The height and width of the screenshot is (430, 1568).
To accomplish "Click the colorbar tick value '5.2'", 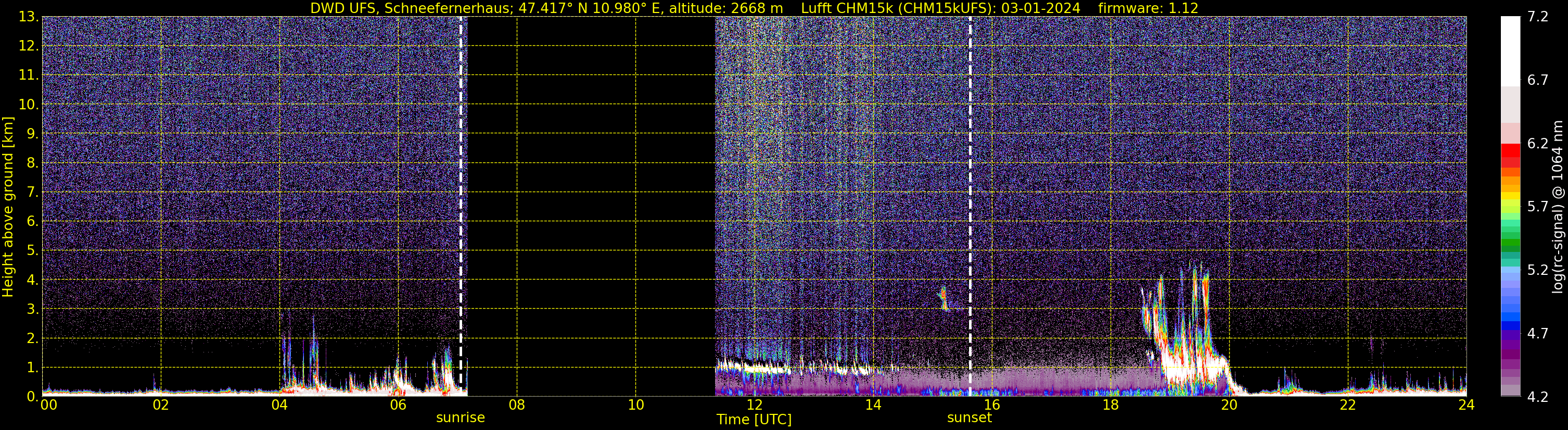I will pos(1538,270).
